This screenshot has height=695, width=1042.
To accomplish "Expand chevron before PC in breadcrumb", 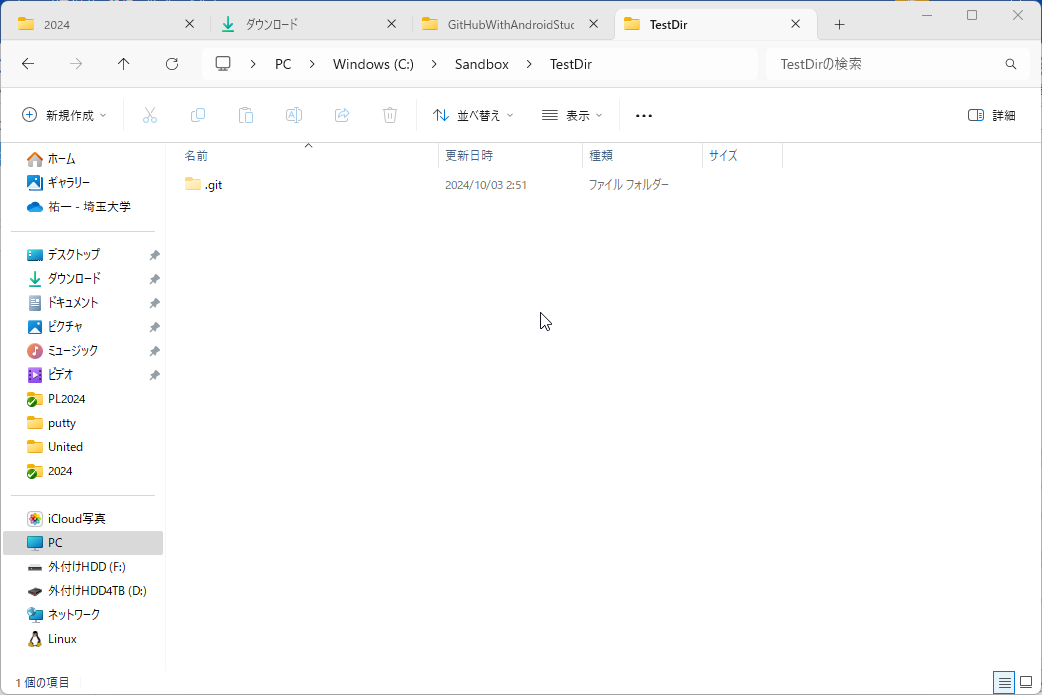I will tap(253, 64).
